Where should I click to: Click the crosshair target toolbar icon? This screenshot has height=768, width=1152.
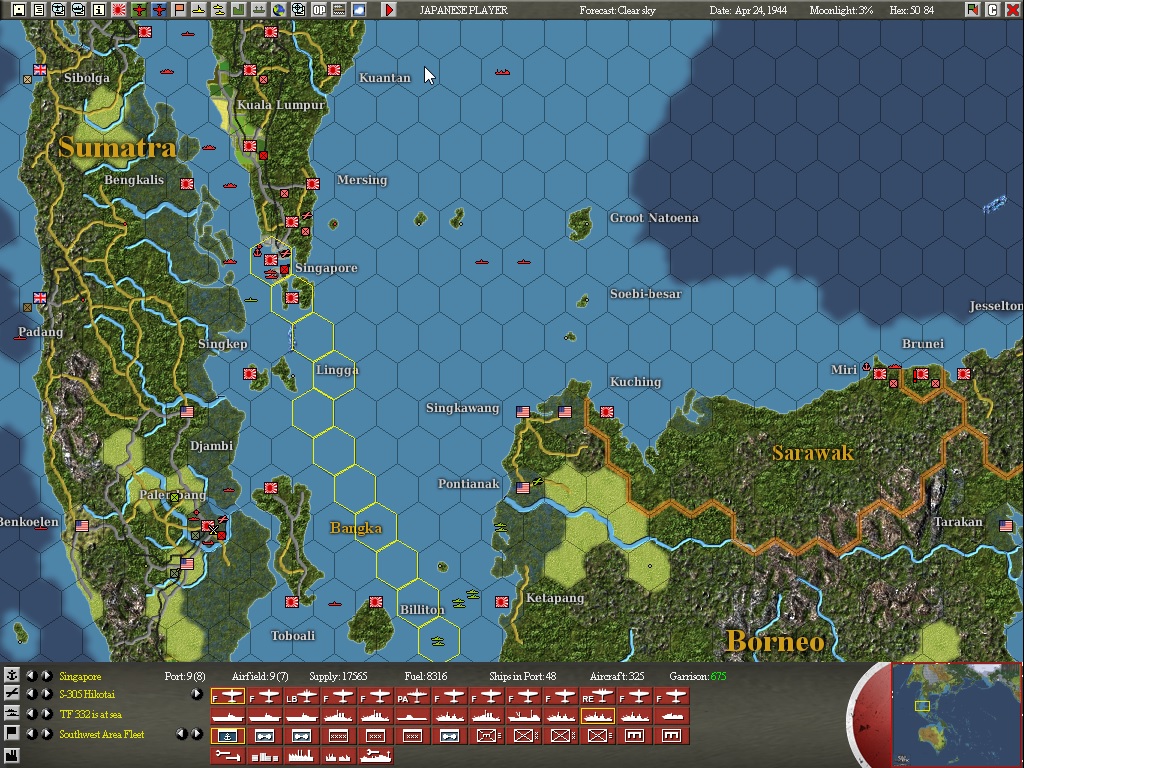coord(298,10)
